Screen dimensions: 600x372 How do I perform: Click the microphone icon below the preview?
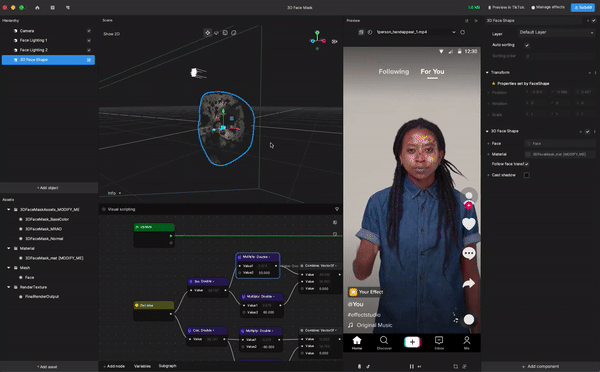pos(359,366)
